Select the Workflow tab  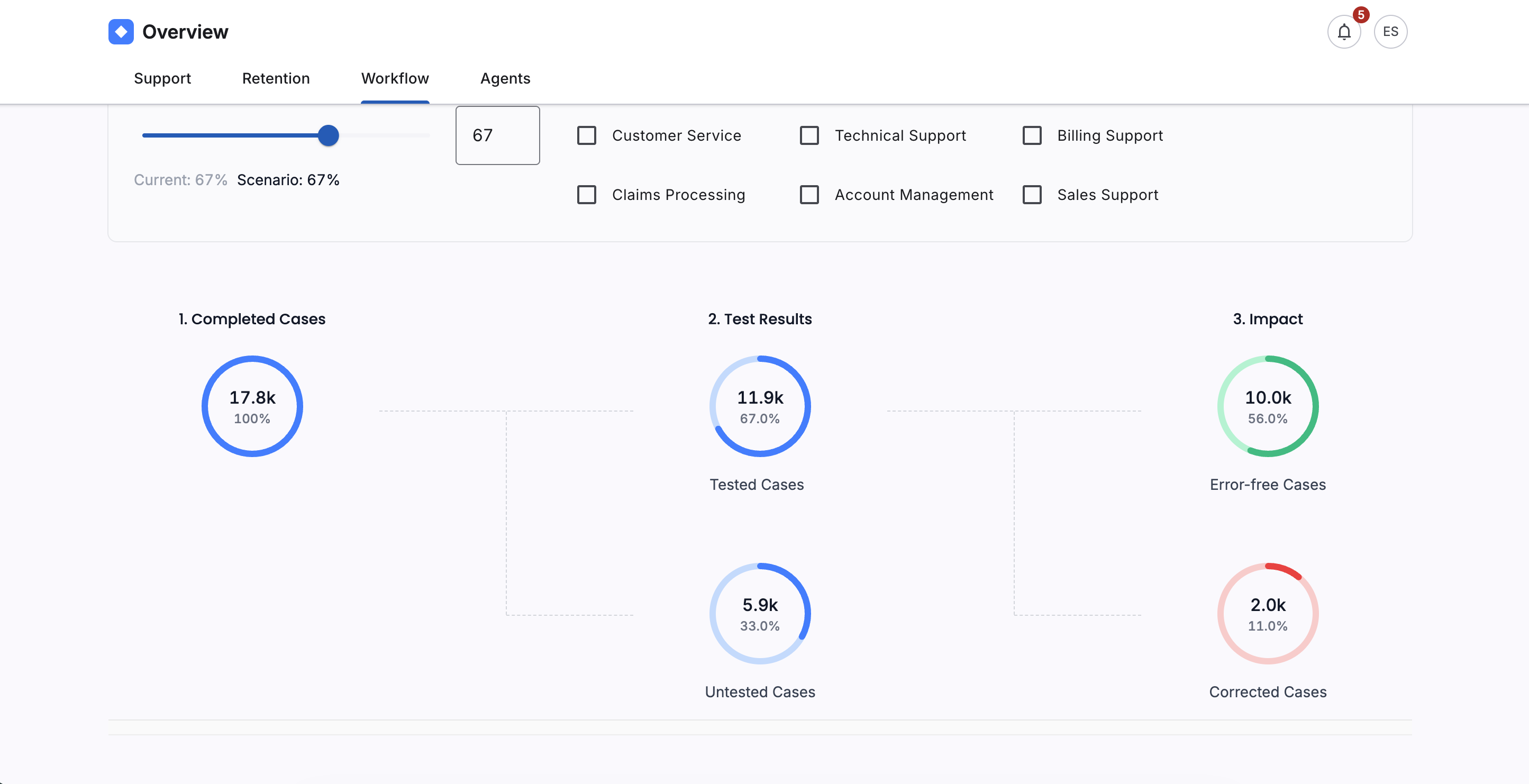[x=395, y=79]
